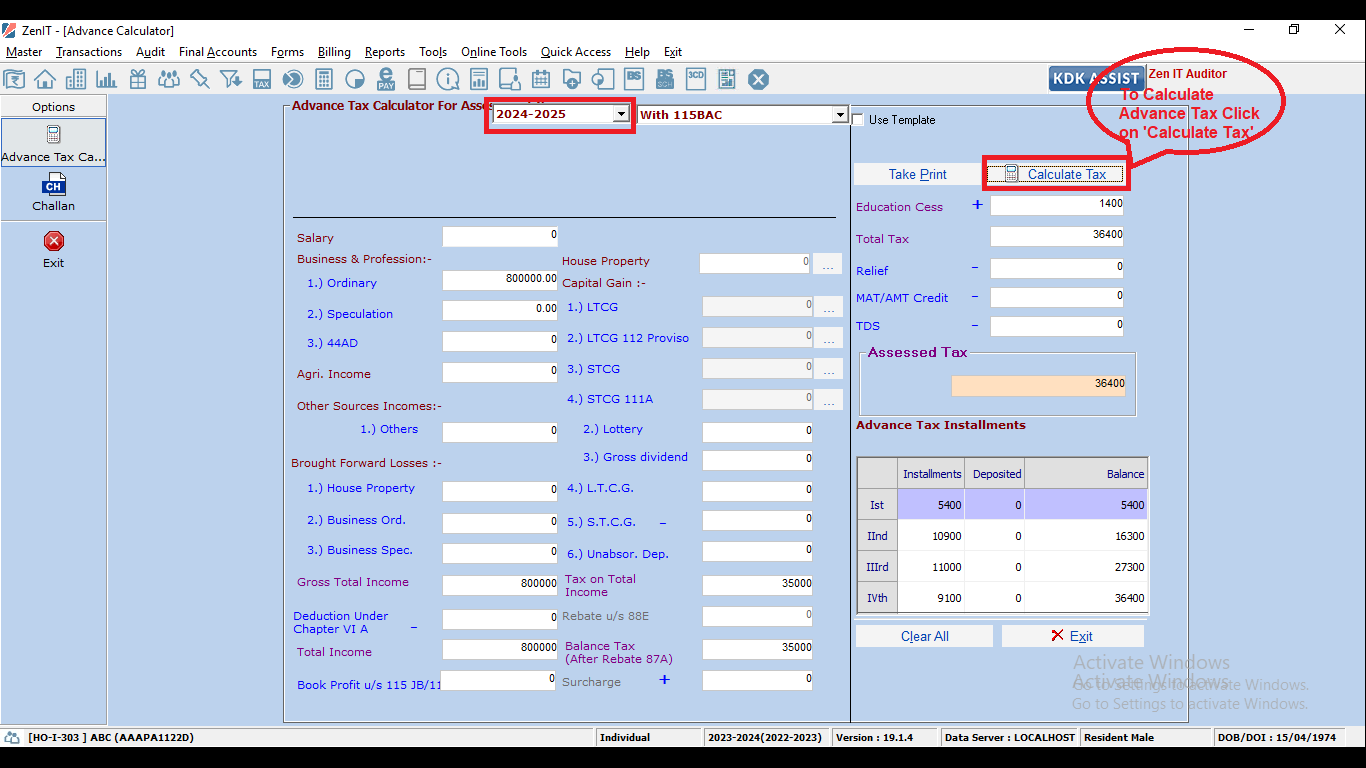Click the Clear All button
This screenshot has height=768, width=1366.
pyautogui.click(x=924, y=636)
